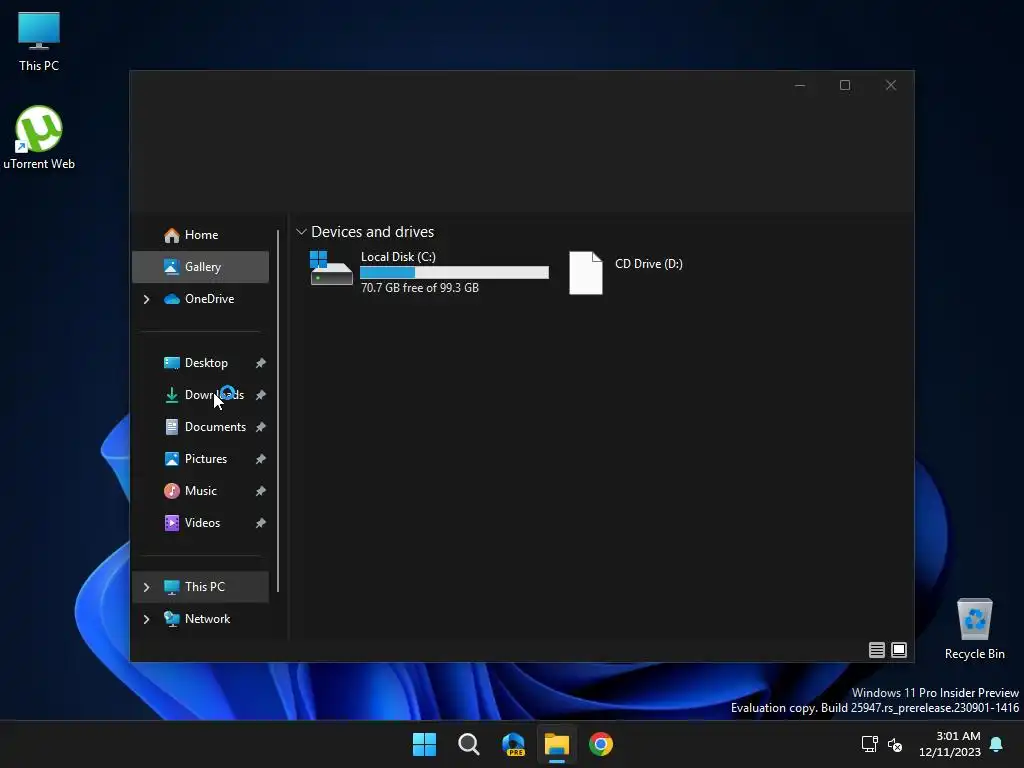Launch Google Chrome from taskbar

coord(601,744)
